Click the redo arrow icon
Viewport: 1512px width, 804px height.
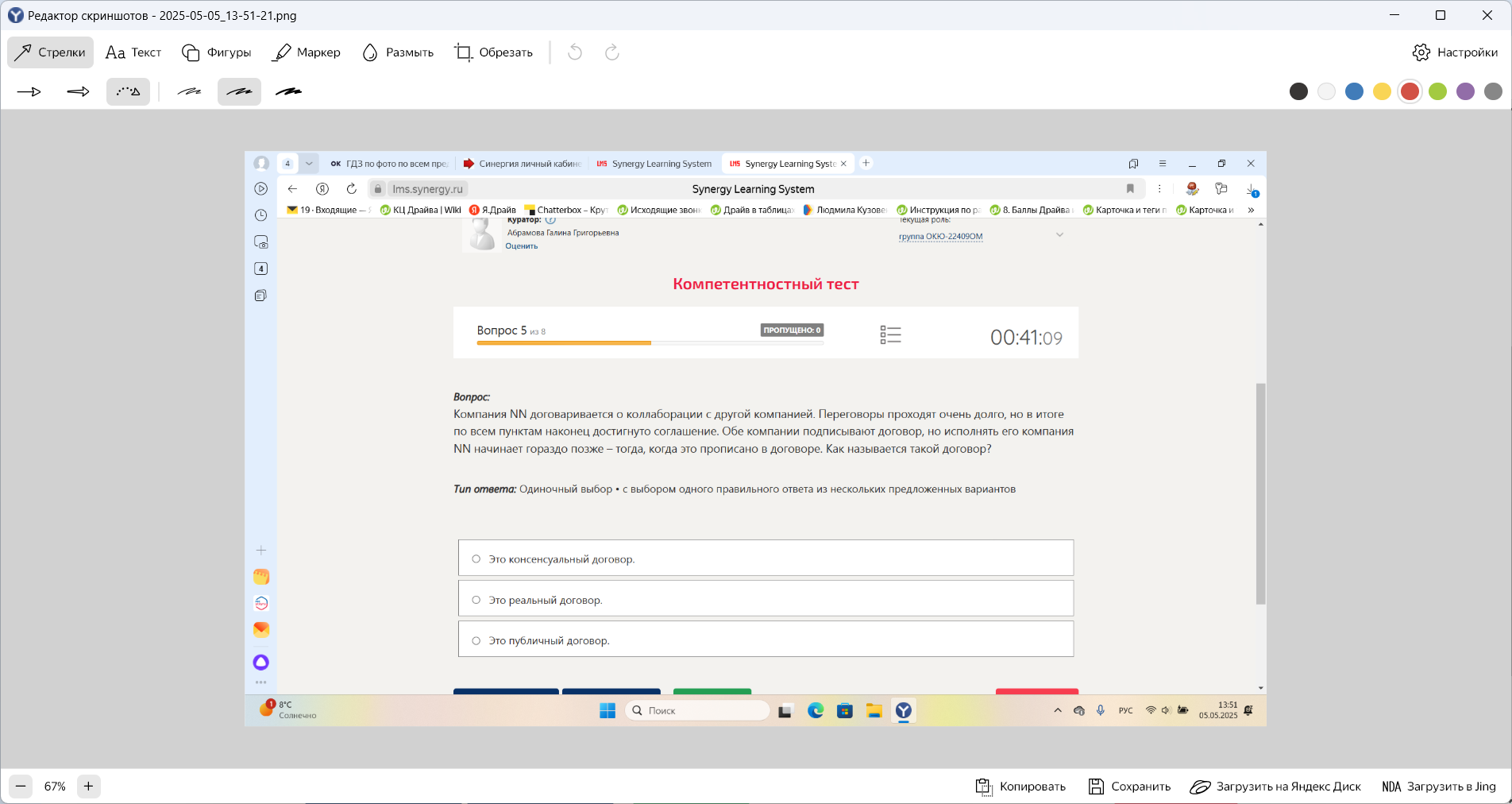(x=611, y=52)
